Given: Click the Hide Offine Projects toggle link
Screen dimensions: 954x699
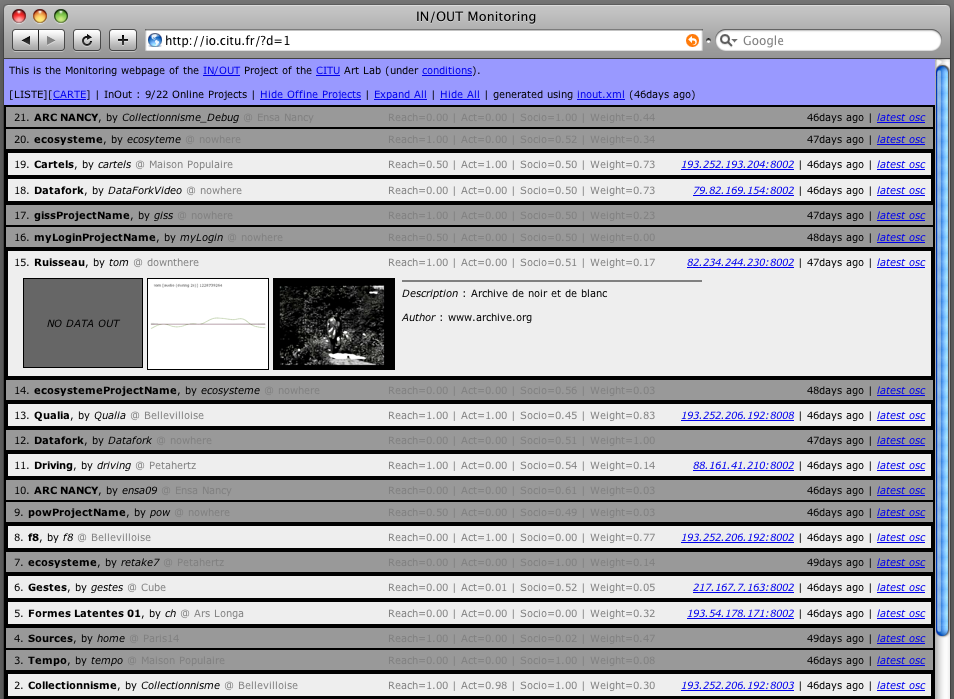Looking at the screenshot, I should (310, 94).
